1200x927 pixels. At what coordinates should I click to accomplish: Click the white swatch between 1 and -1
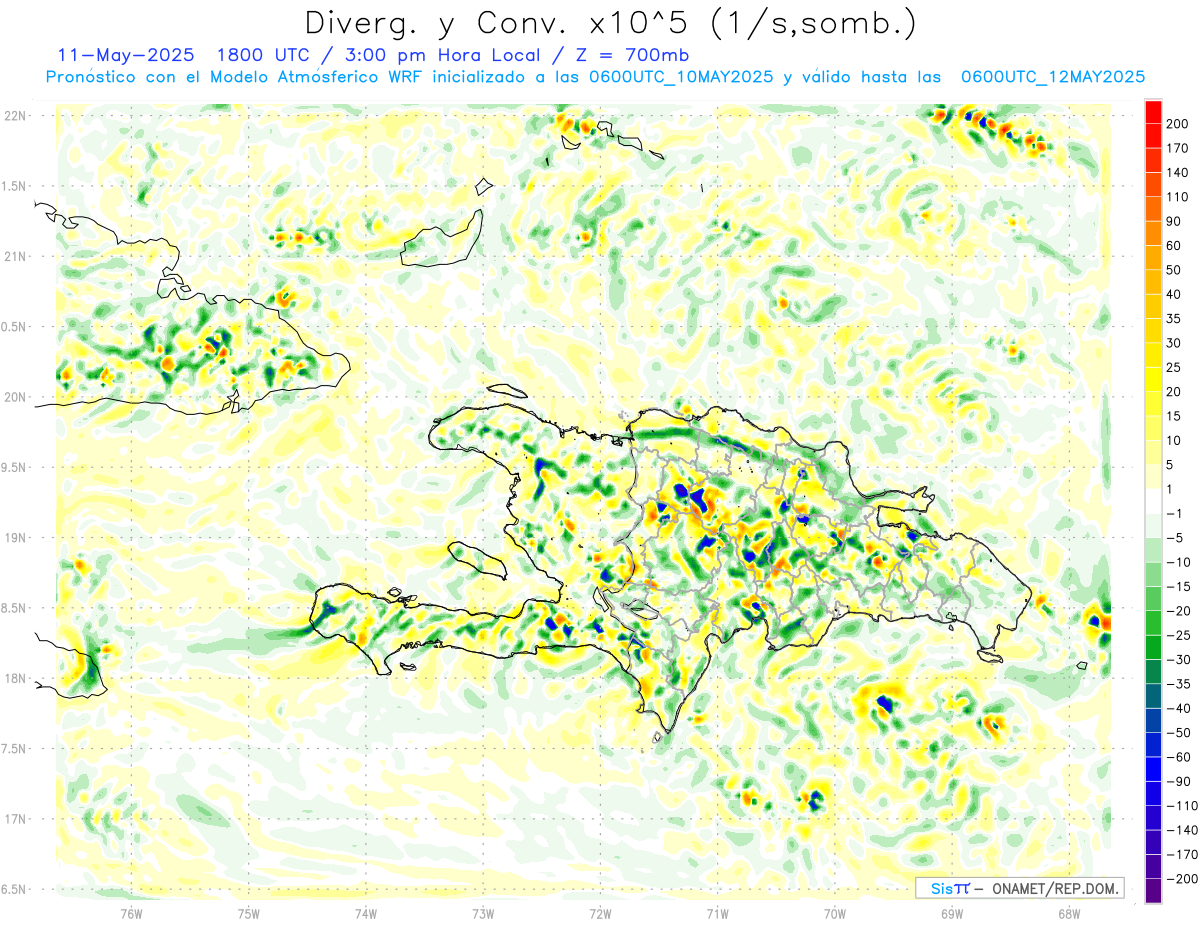coord(1154,501)
